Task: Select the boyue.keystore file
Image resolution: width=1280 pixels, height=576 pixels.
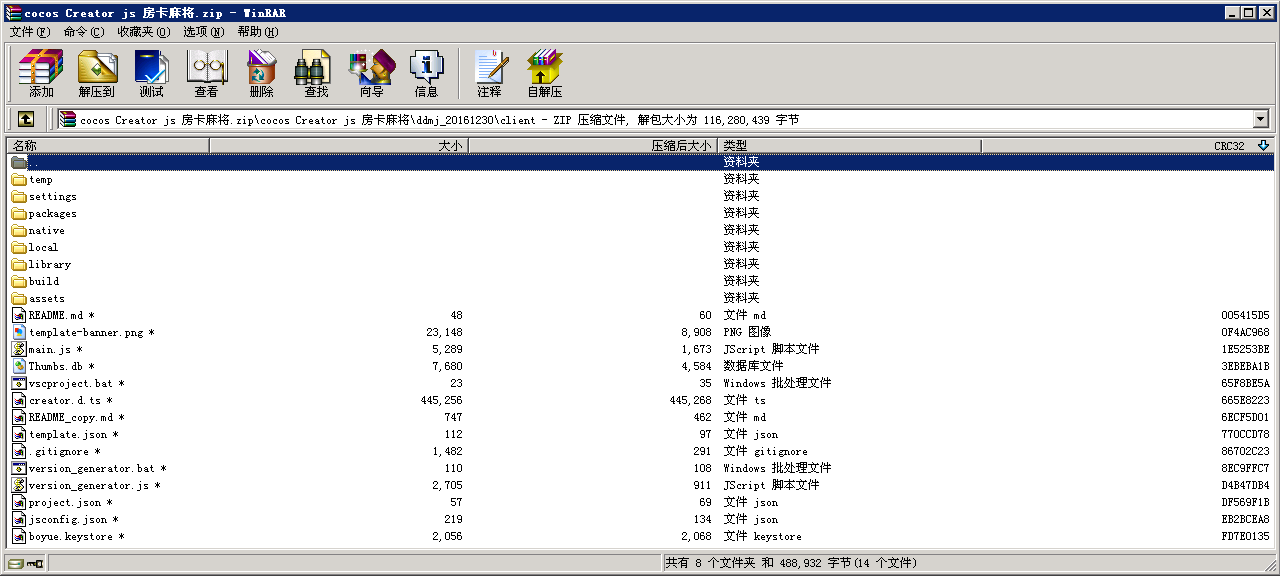Action: pos(71,536)
